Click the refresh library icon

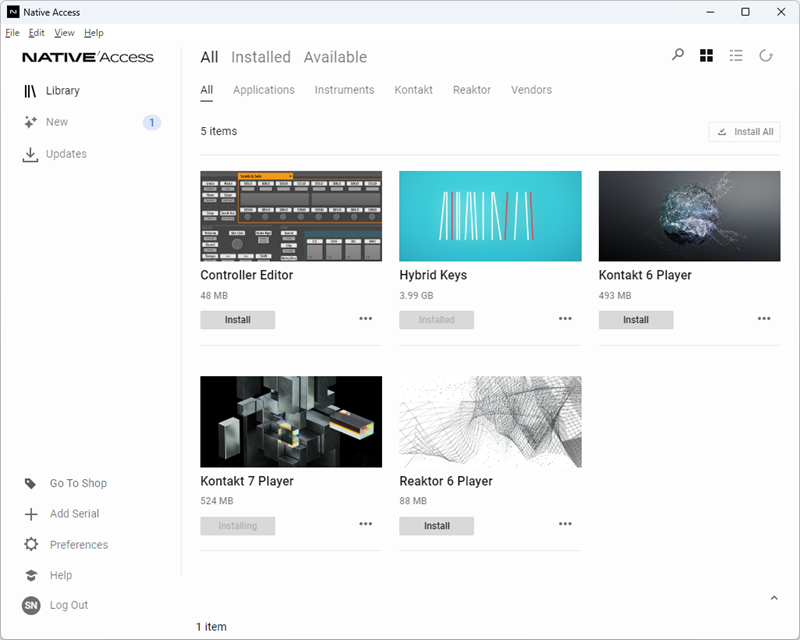coord(766,56)
